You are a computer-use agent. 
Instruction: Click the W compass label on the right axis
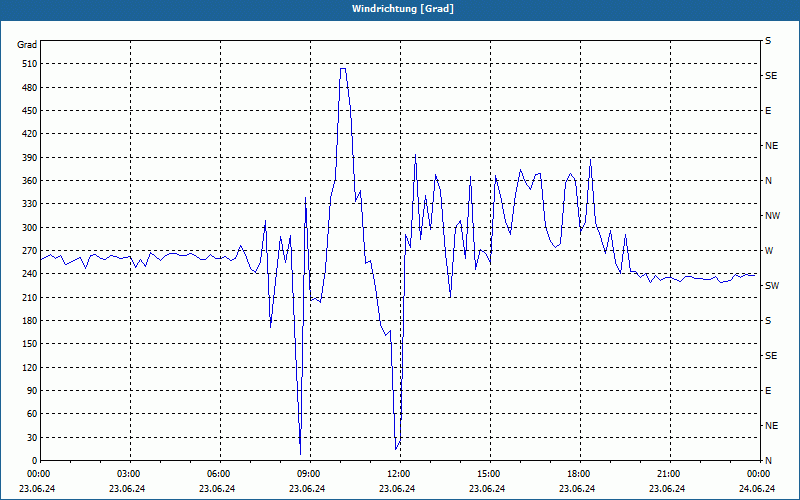coord(769,251)
